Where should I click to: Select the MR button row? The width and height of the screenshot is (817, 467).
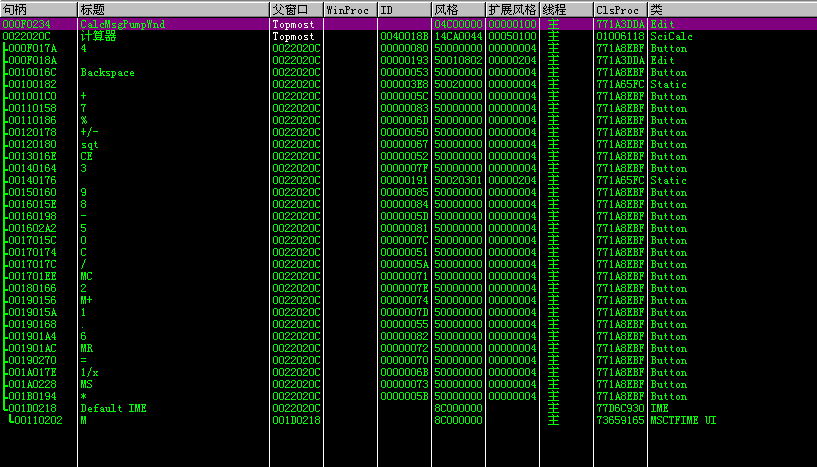(87, 348)
